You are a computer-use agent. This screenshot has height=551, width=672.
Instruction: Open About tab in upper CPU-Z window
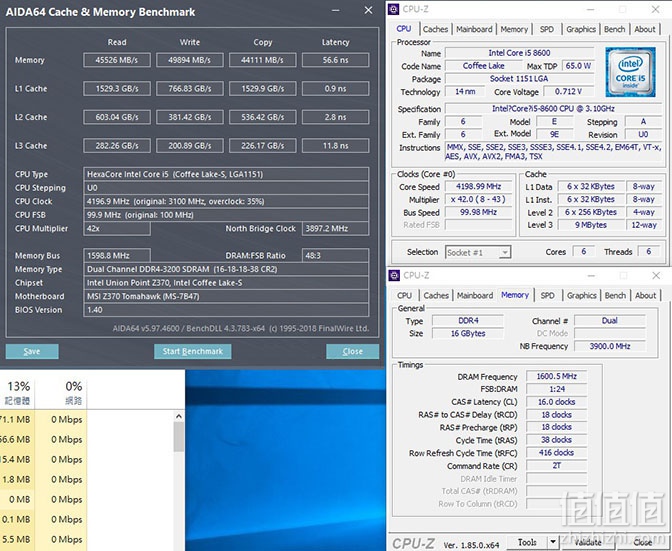coord(645,29)
